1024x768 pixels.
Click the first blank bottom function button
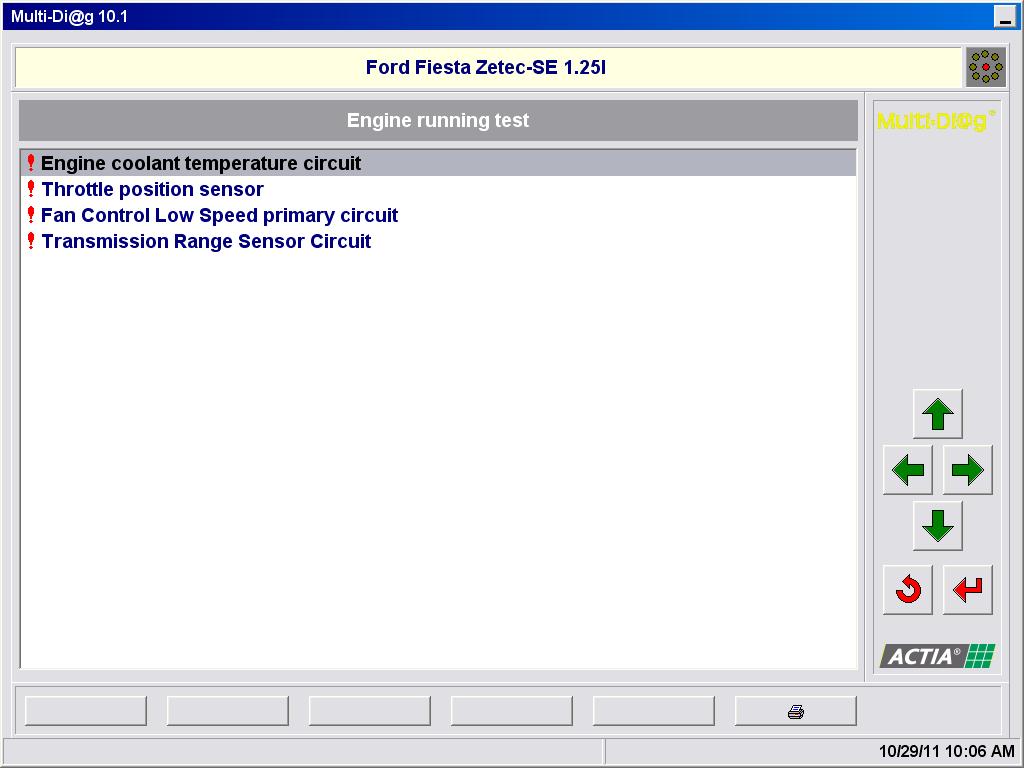(x=86, y=711)
